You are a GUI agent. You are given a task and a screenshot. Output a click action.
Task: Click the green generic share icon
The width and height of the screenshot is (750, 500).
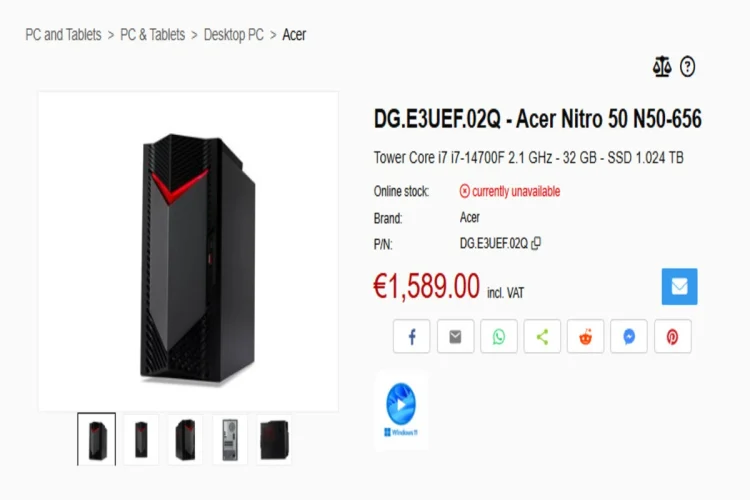point(542,337)
